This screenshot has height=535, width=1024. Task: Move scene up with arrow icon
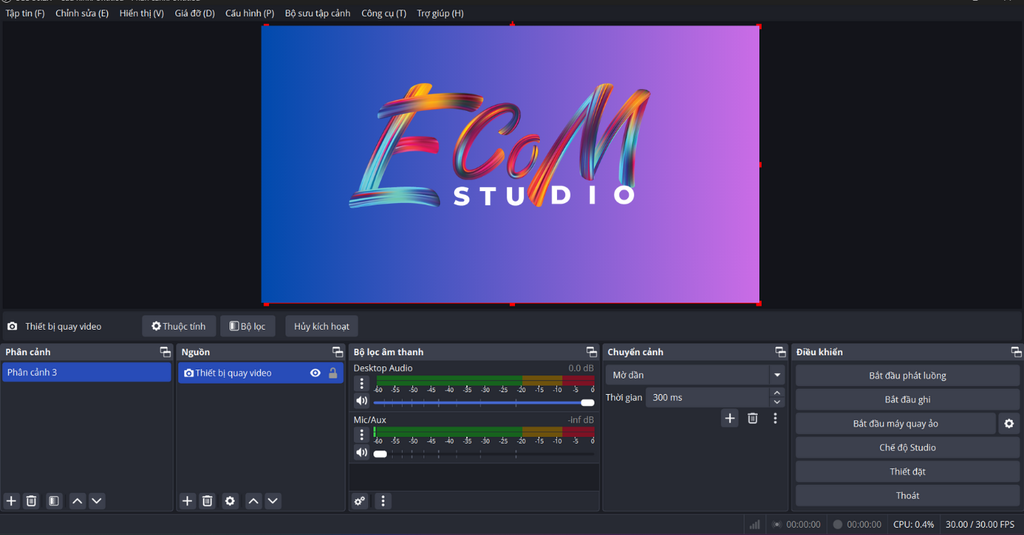pos(77,501)
